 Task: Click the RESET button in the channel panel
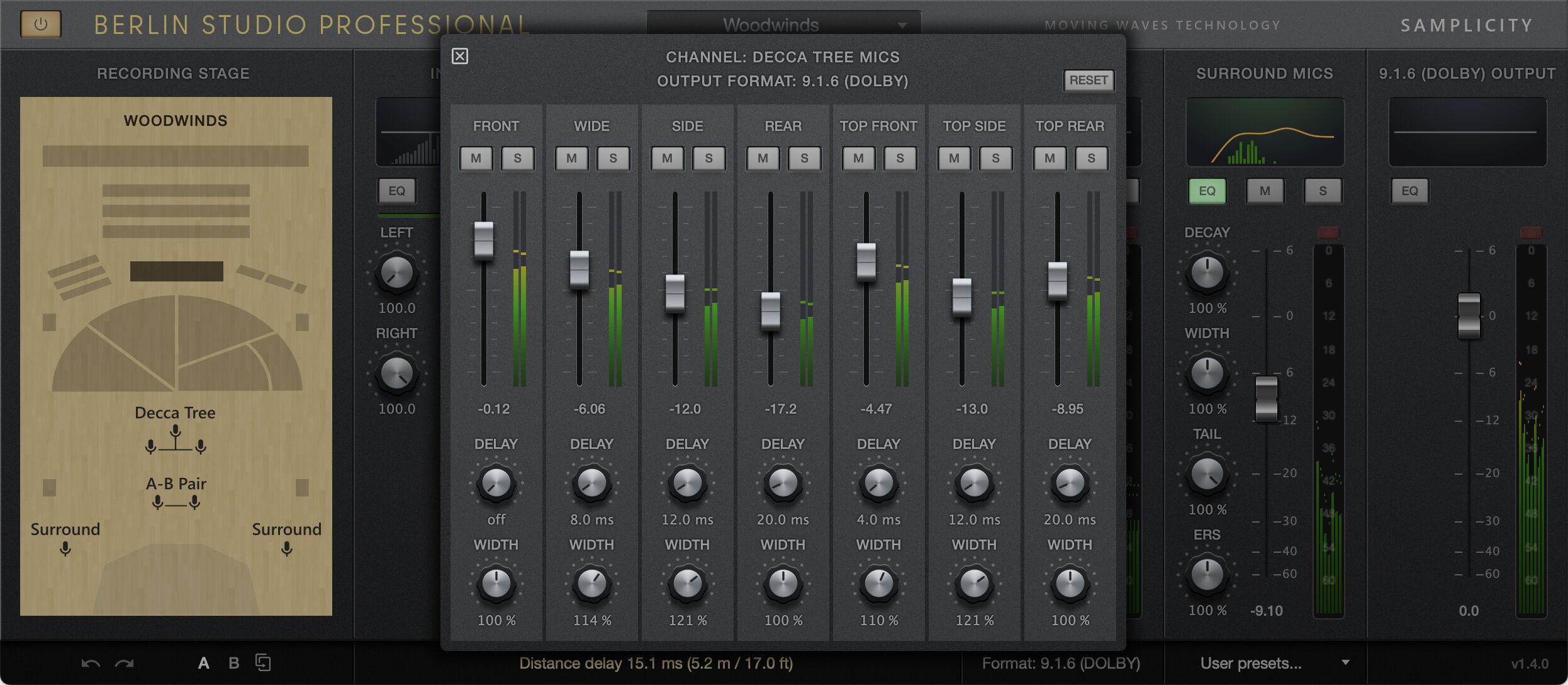point(1088,81)
